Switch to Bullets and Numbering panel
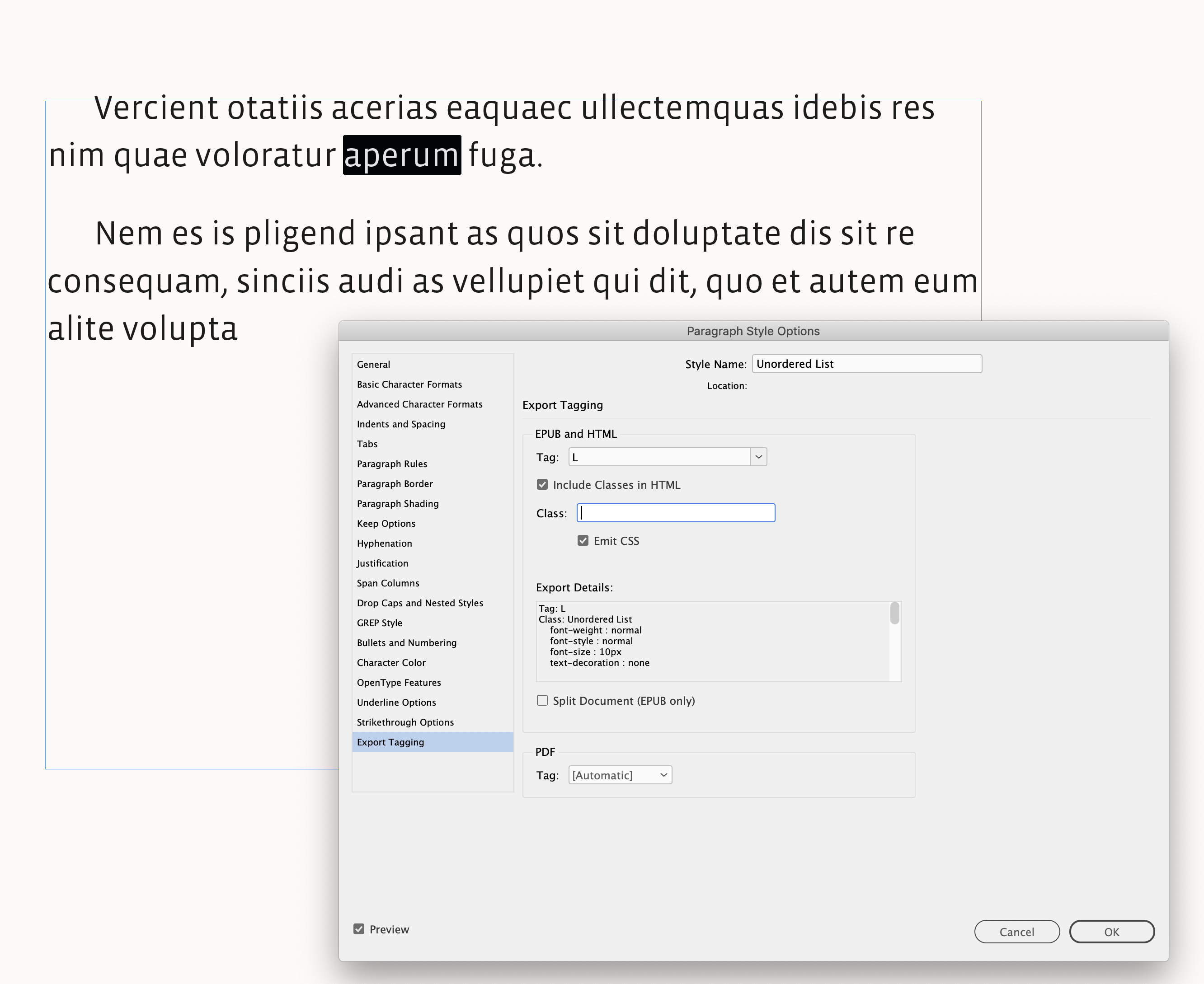This screenshot has width=1204, height=984. coord(406,643)
